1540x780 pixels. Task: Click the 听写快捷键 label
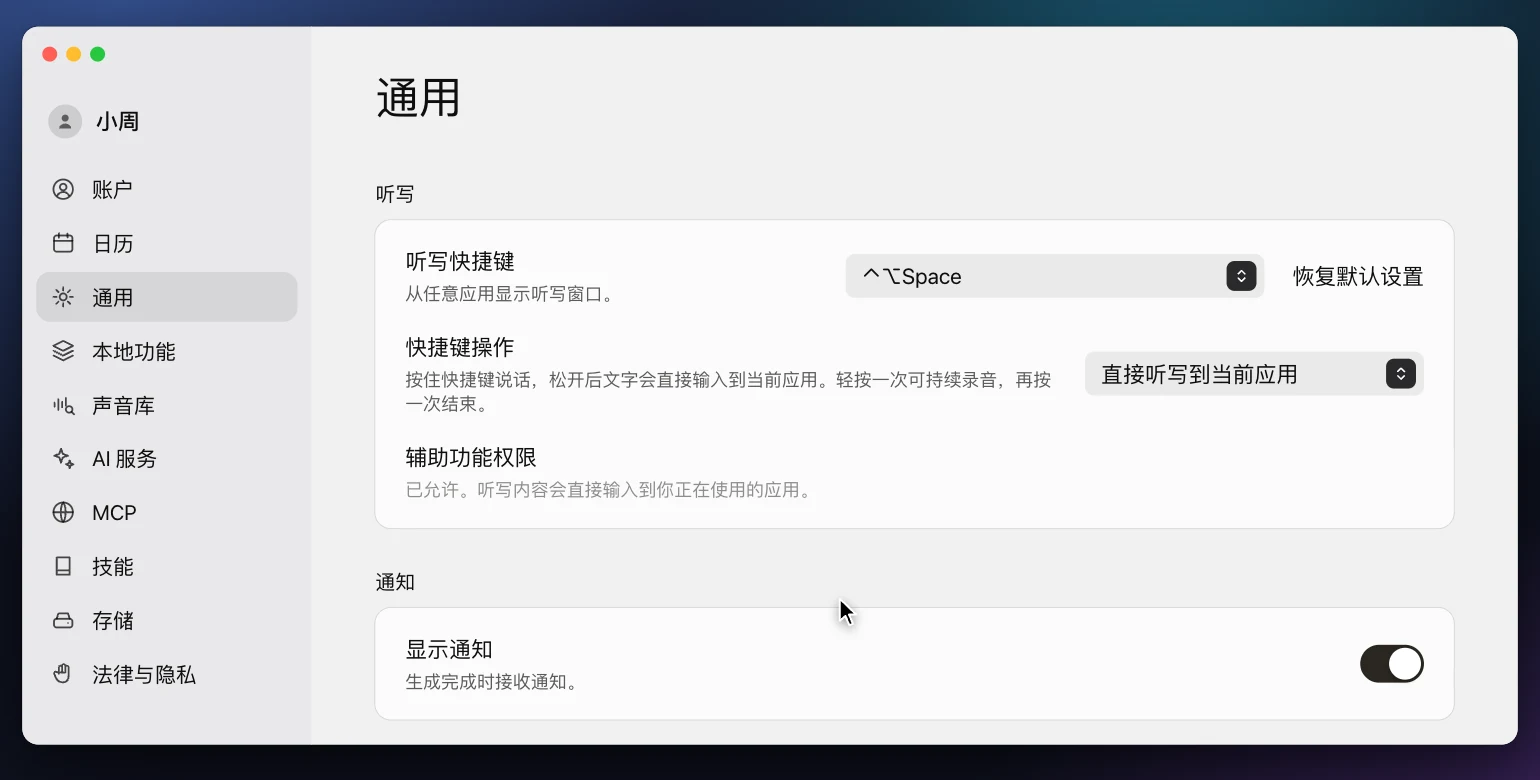point(460,261)
